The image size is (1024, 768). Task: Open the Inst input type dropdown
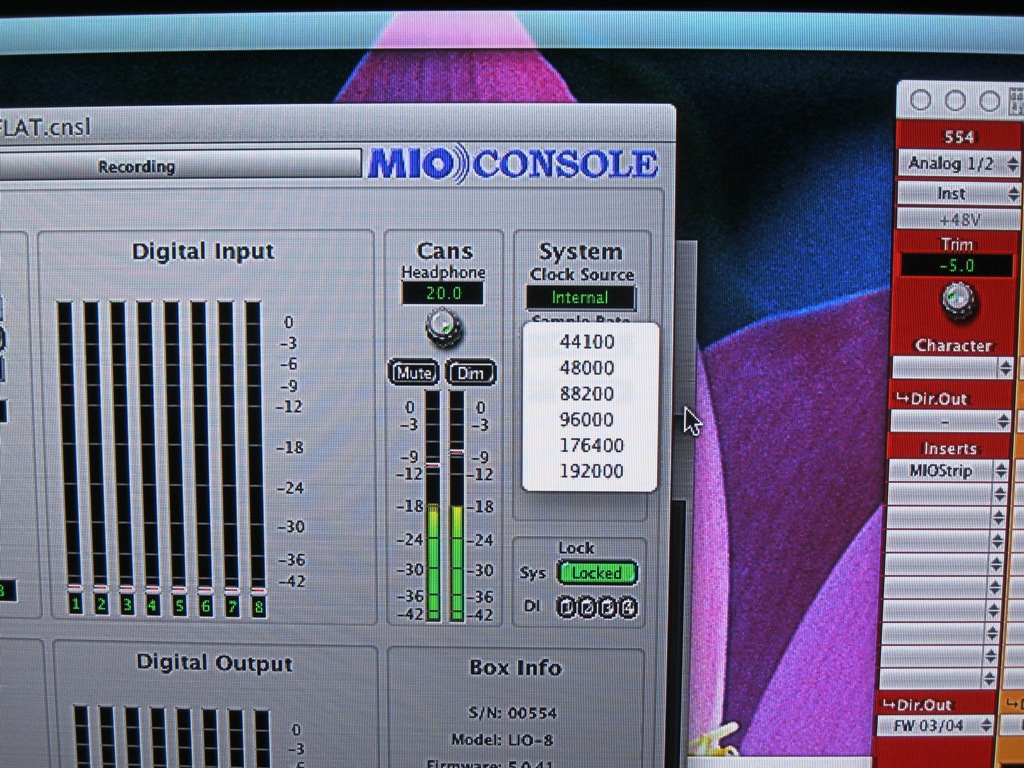coord(959,193)
